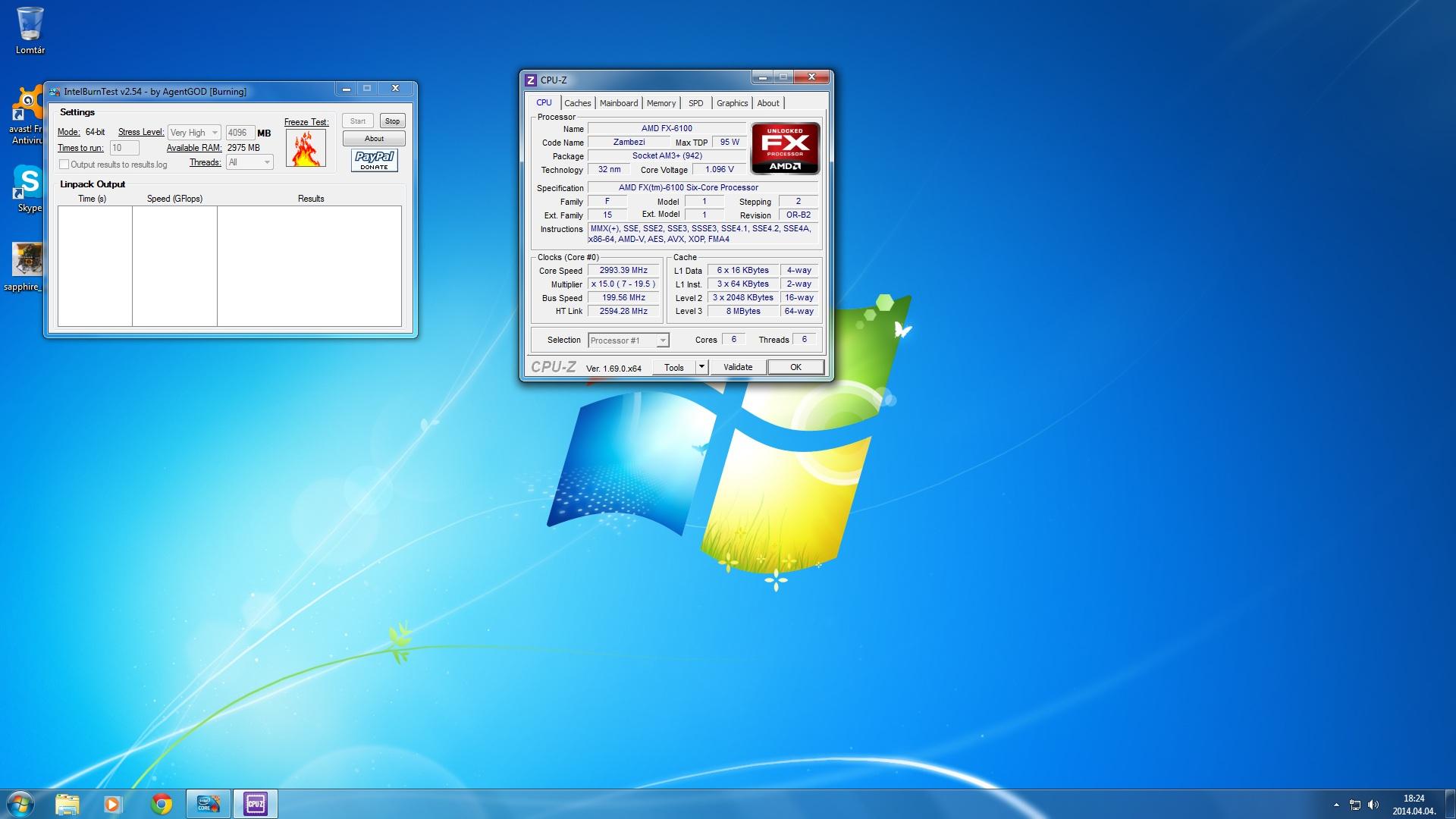Open Windows Explorer from the taskbar
The image size is (1456, 819).
(67, 804)
